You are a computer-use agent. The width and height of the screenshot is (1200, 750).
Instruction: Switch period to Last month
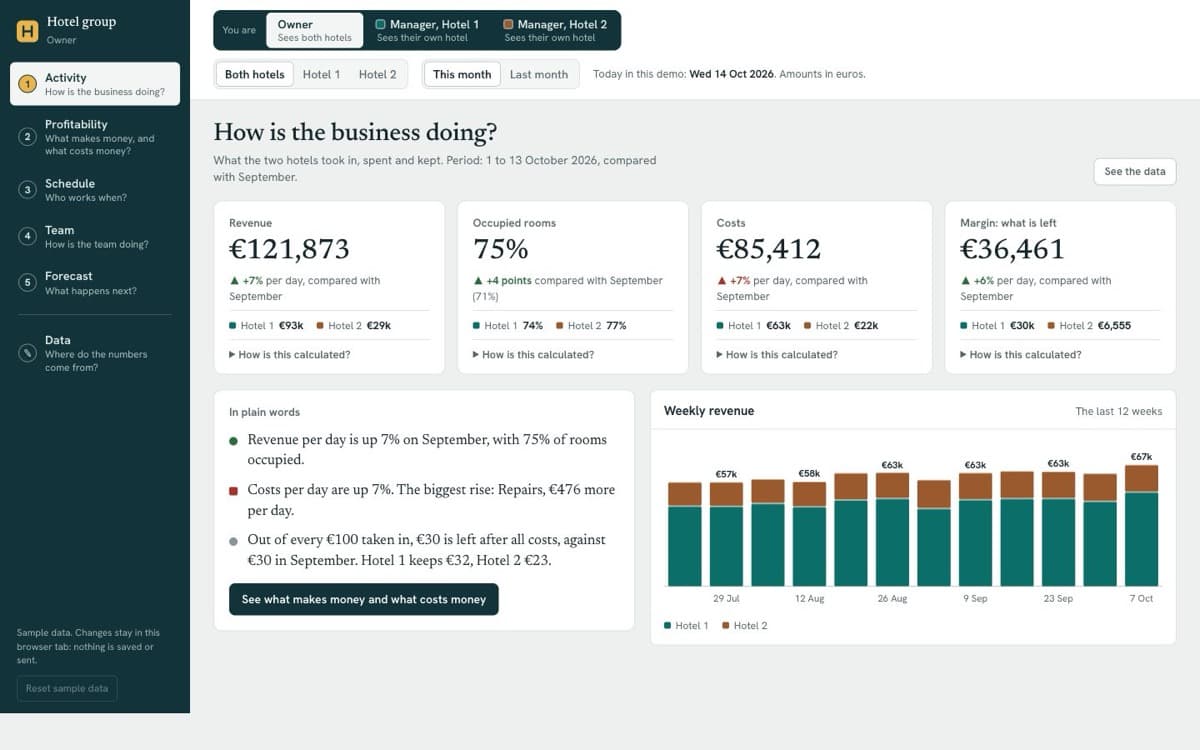(x=538, y=74)
